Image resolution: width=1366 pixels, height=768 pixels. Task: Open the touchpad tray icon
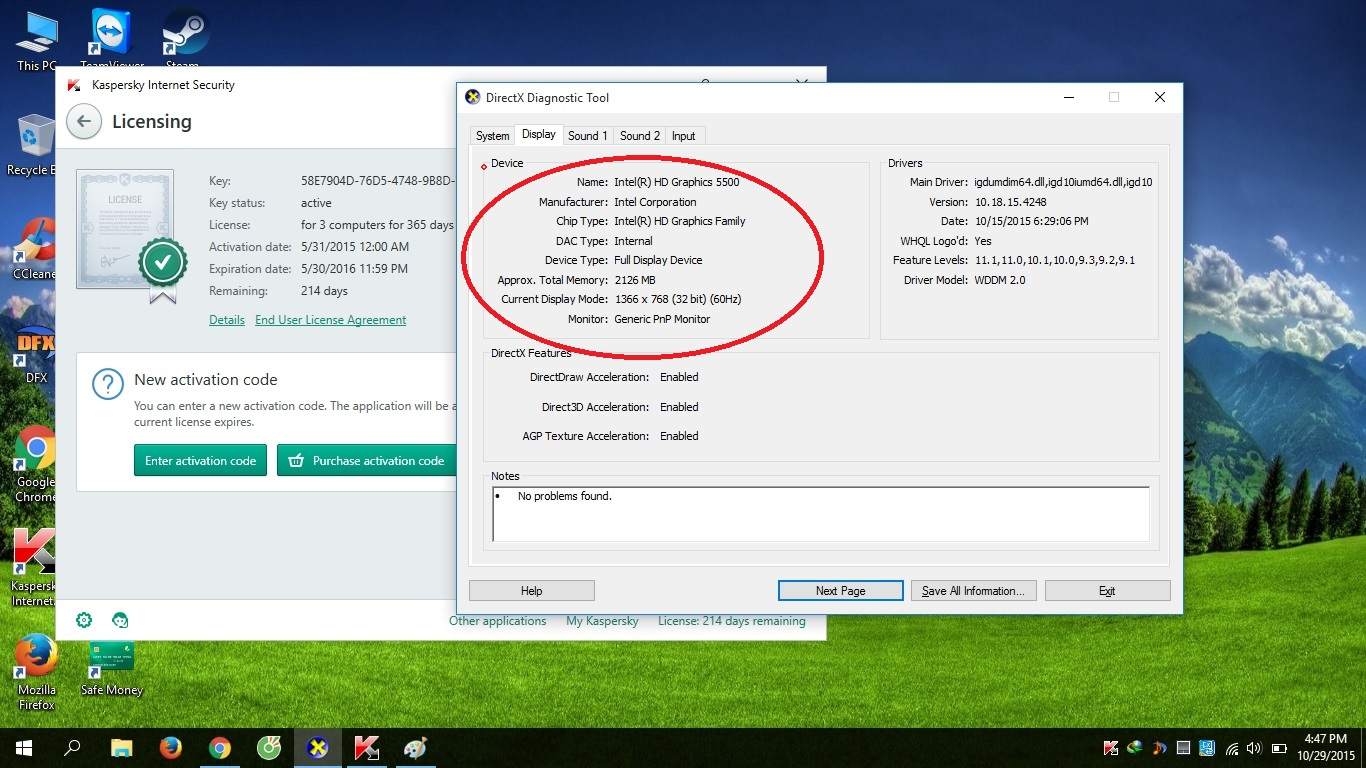[1183, 748]
